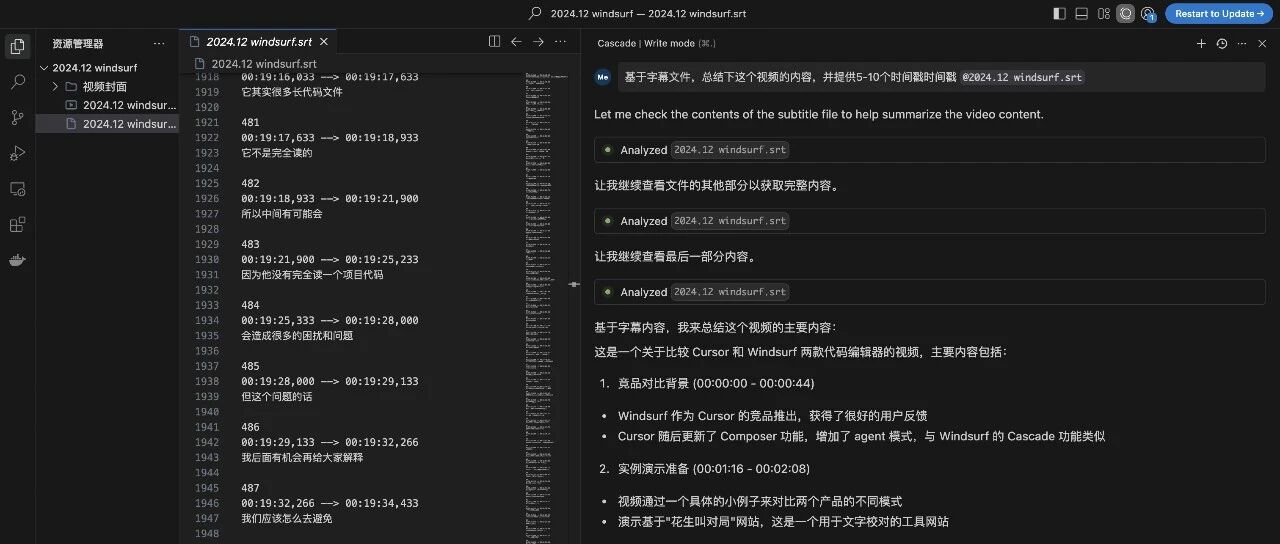The height and width of the screenshot is (544, 1280).
Task: Click the text 它不是完全读的
Action: [x=277, y=153]
